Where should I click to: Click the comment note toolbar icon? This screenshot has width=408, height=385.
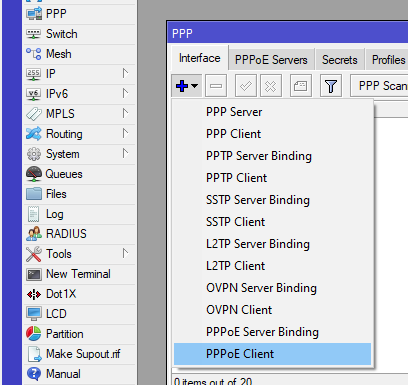coord(301,86)
